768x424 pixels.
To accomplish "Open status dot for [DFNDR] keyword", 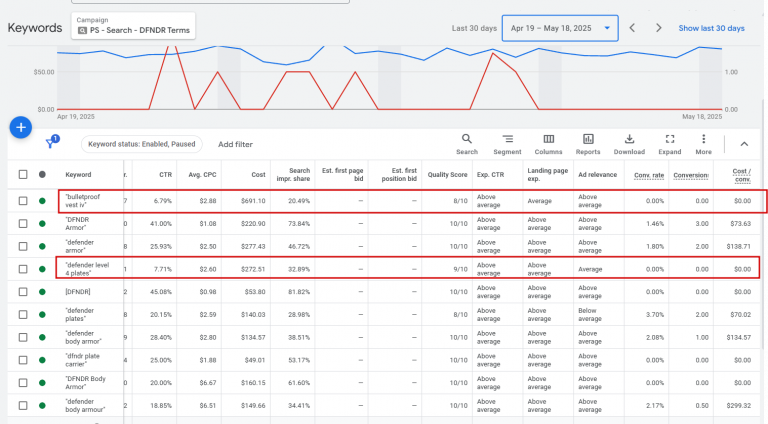I will pos(42,292).
